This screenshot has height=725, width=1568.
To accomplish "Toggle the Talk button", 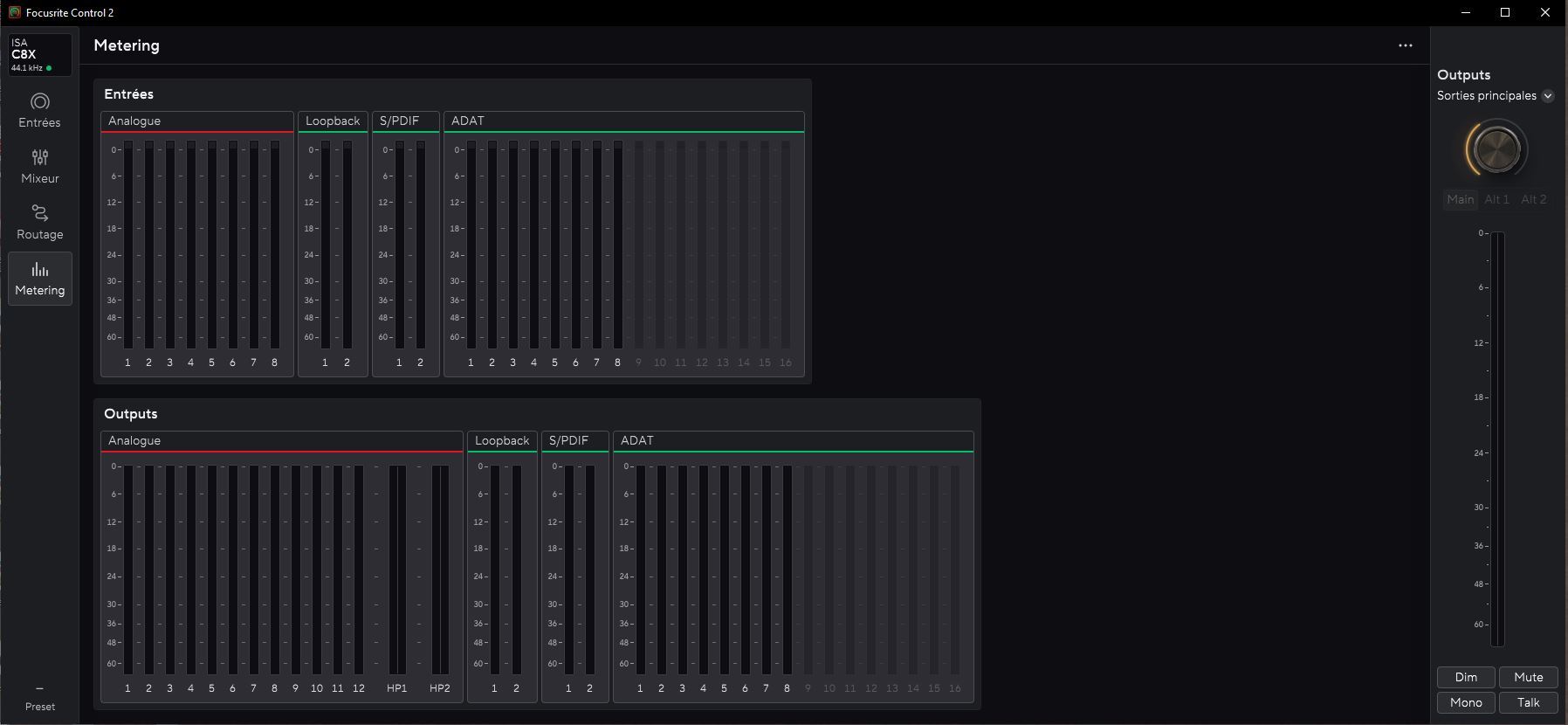I will coord(1528,702).
